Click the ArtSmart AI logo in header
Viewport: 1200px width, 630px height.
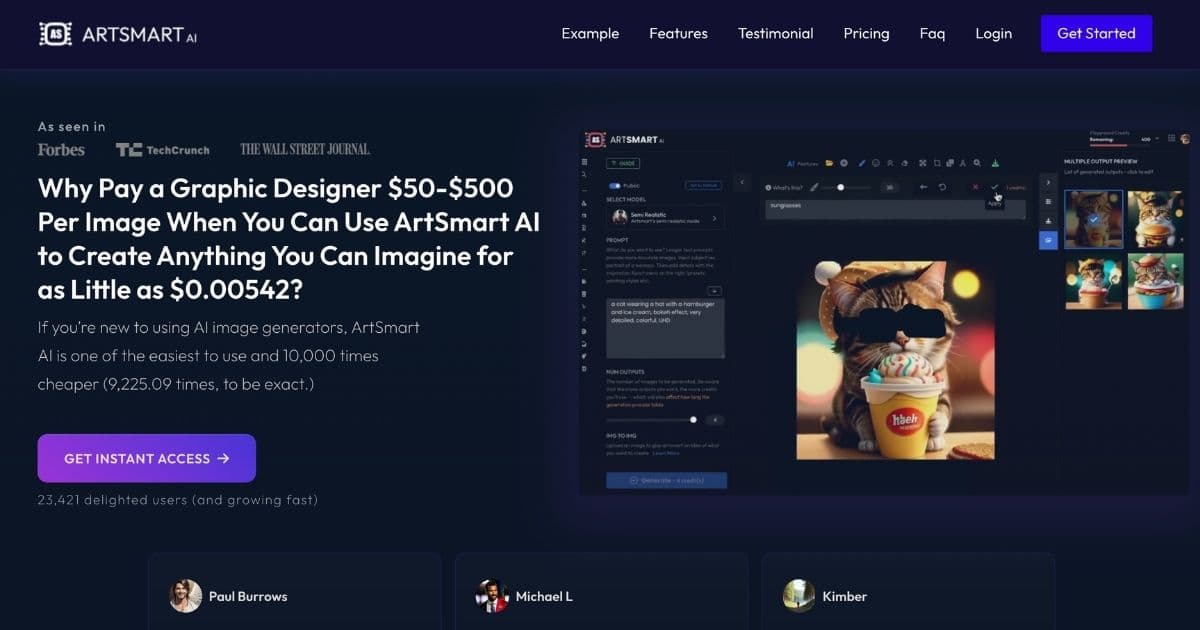[117, 33]
